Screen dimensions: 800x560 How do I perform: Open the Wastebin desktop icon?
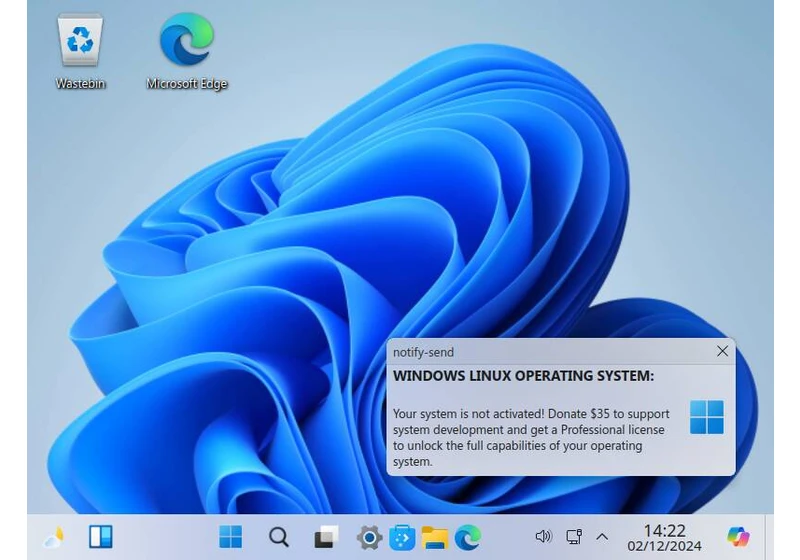tap(80, 53)
